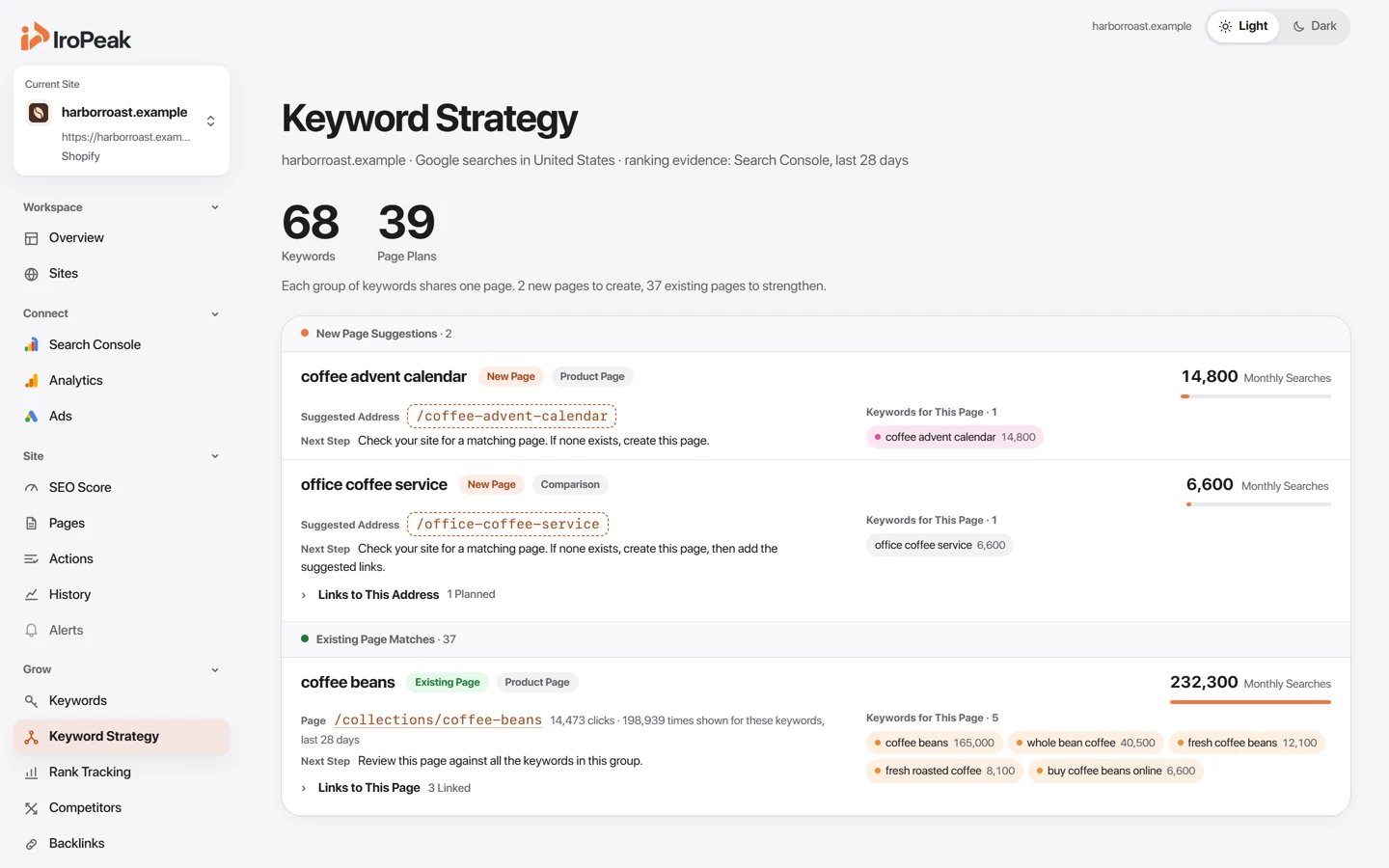Click the /coffee-advent-calendar suggested address
Screen dimensions: 1389x868
pyautogui.click(x=512, y=417)
